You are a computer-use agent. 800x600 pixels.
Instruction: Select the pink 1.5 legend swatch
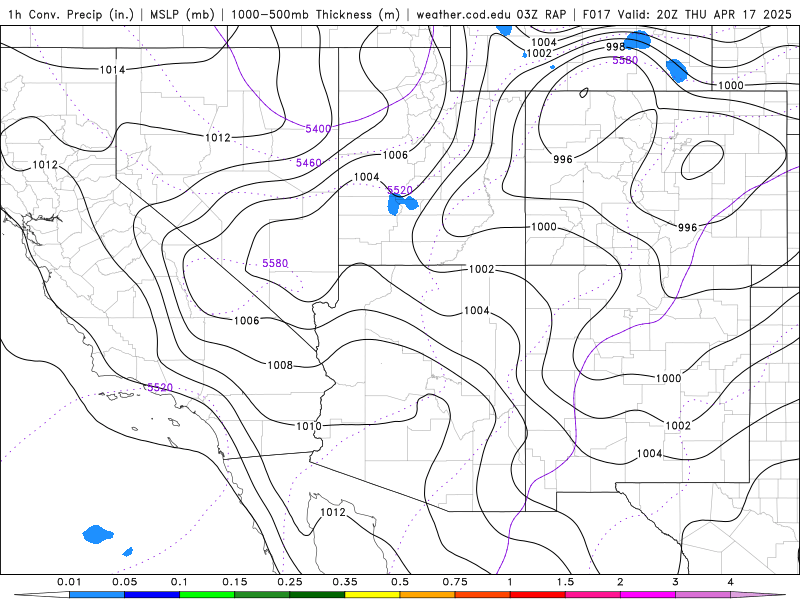point(593,595)
